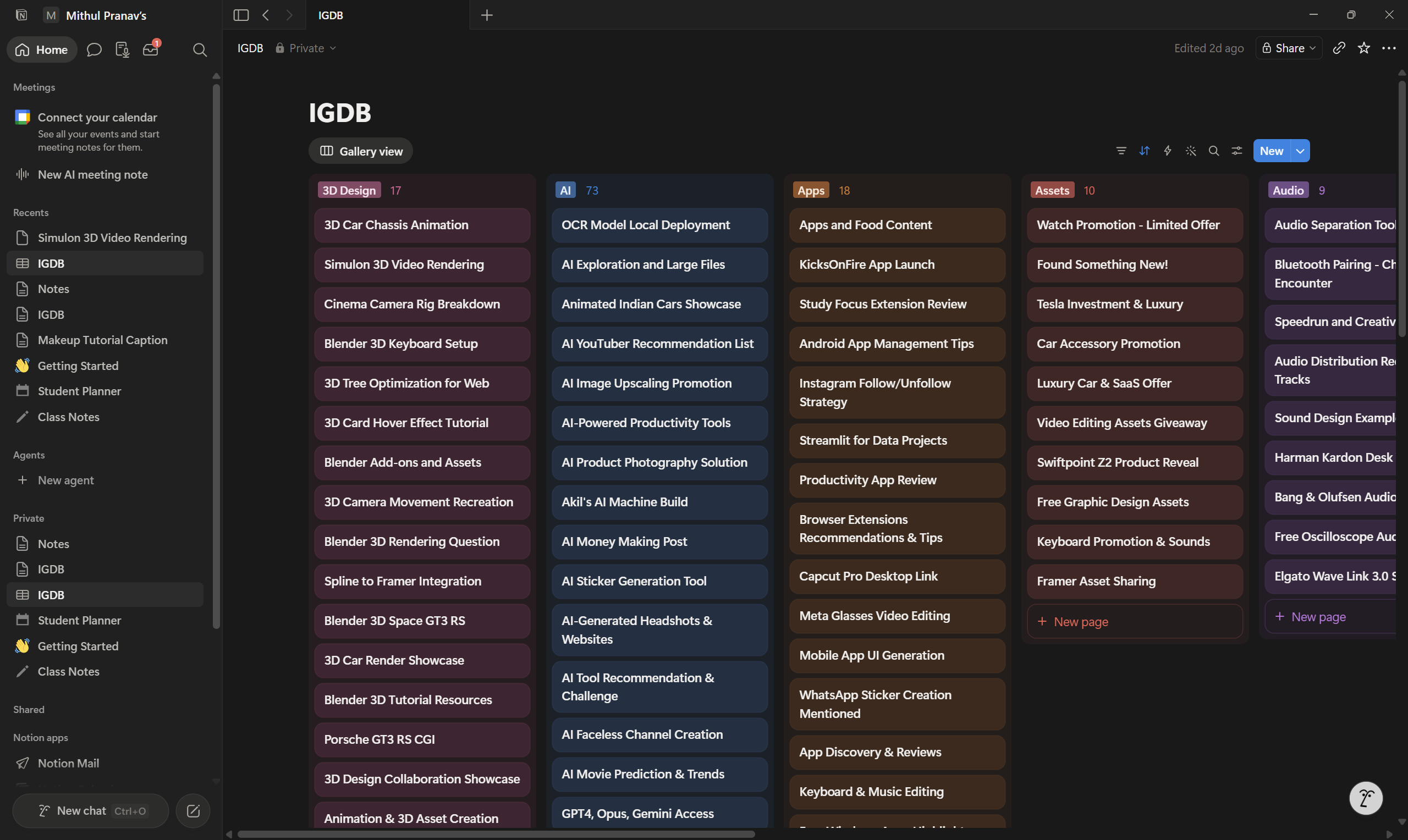Toggle the sidebar panel icon
1408x840 pixels.
point(240,15)
